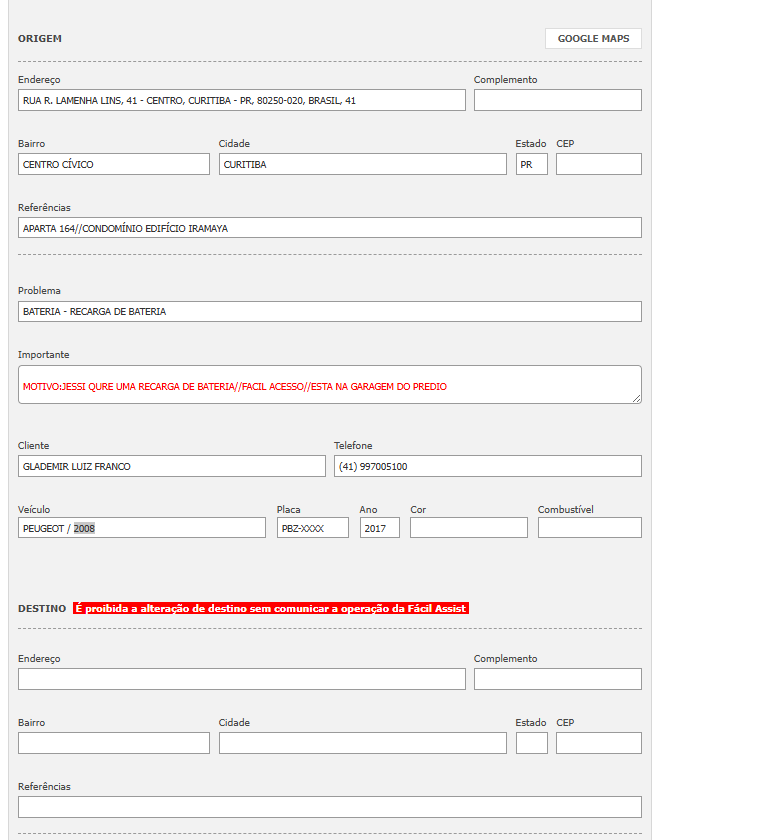
Task: Focus the destination CEP field
Action: pyautogui.click(x=599, y=743)
